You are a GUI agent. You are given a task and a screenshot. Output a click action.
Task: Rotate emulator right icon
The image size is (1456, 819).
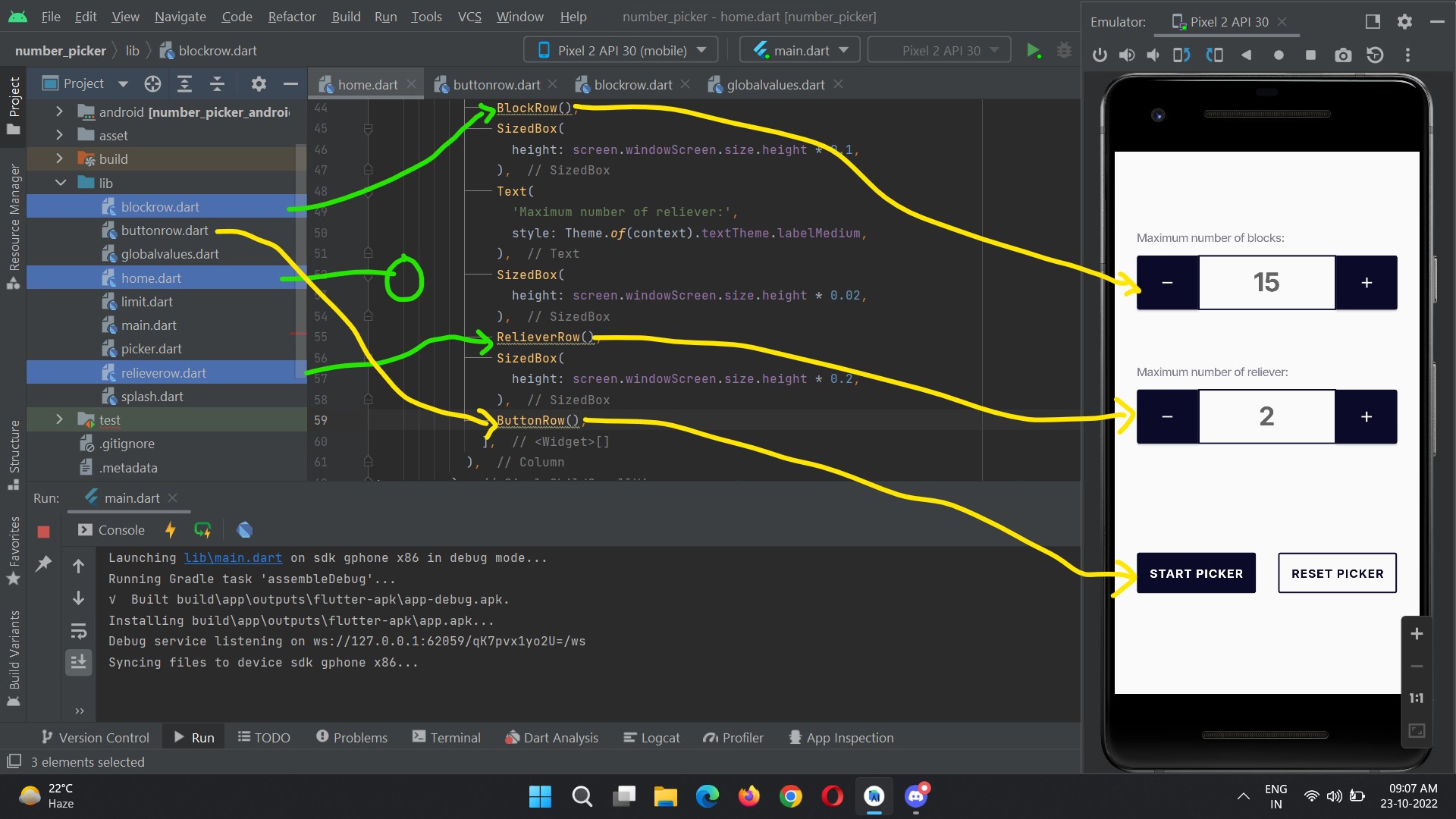tap(1215, 55)
